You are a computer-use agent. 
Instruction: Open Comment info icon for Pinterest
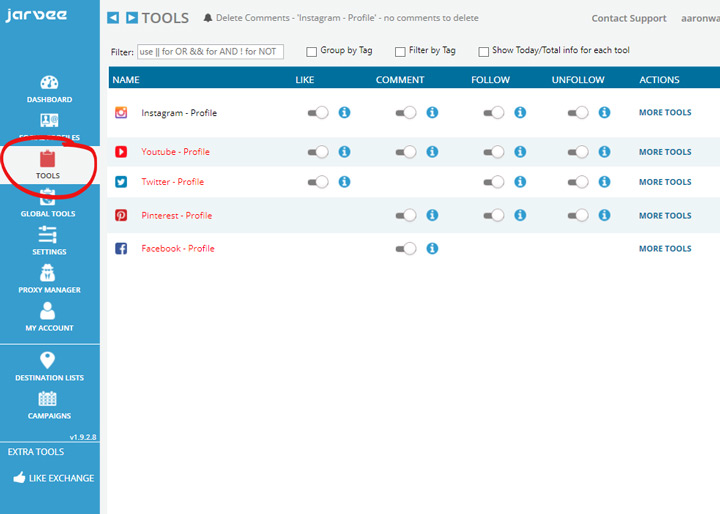[x=432, y=215]
